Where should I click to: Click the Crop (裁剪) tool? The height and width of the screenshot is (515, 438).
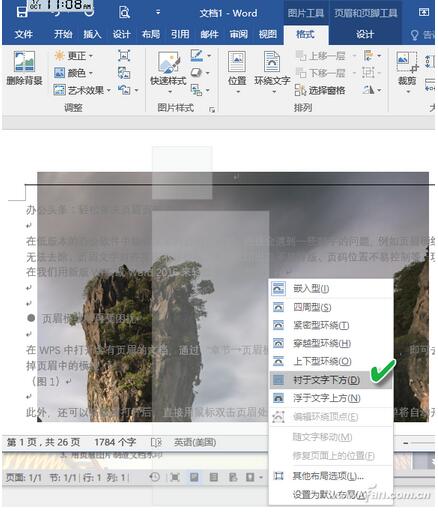point(407,72)
